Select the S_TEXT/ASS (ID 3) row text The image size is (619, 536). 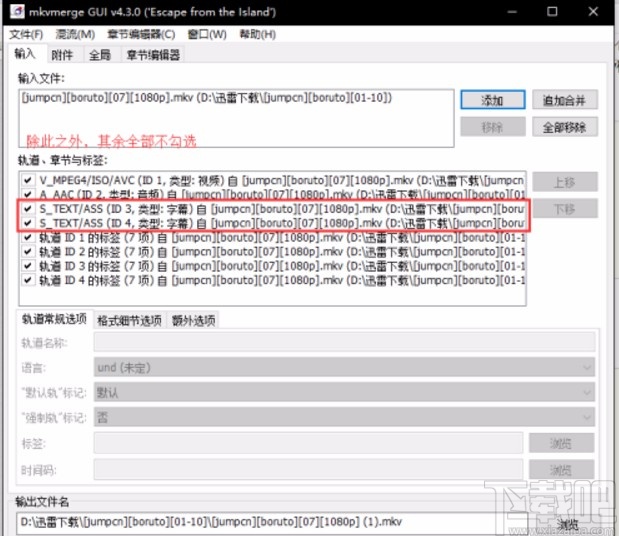282,208
